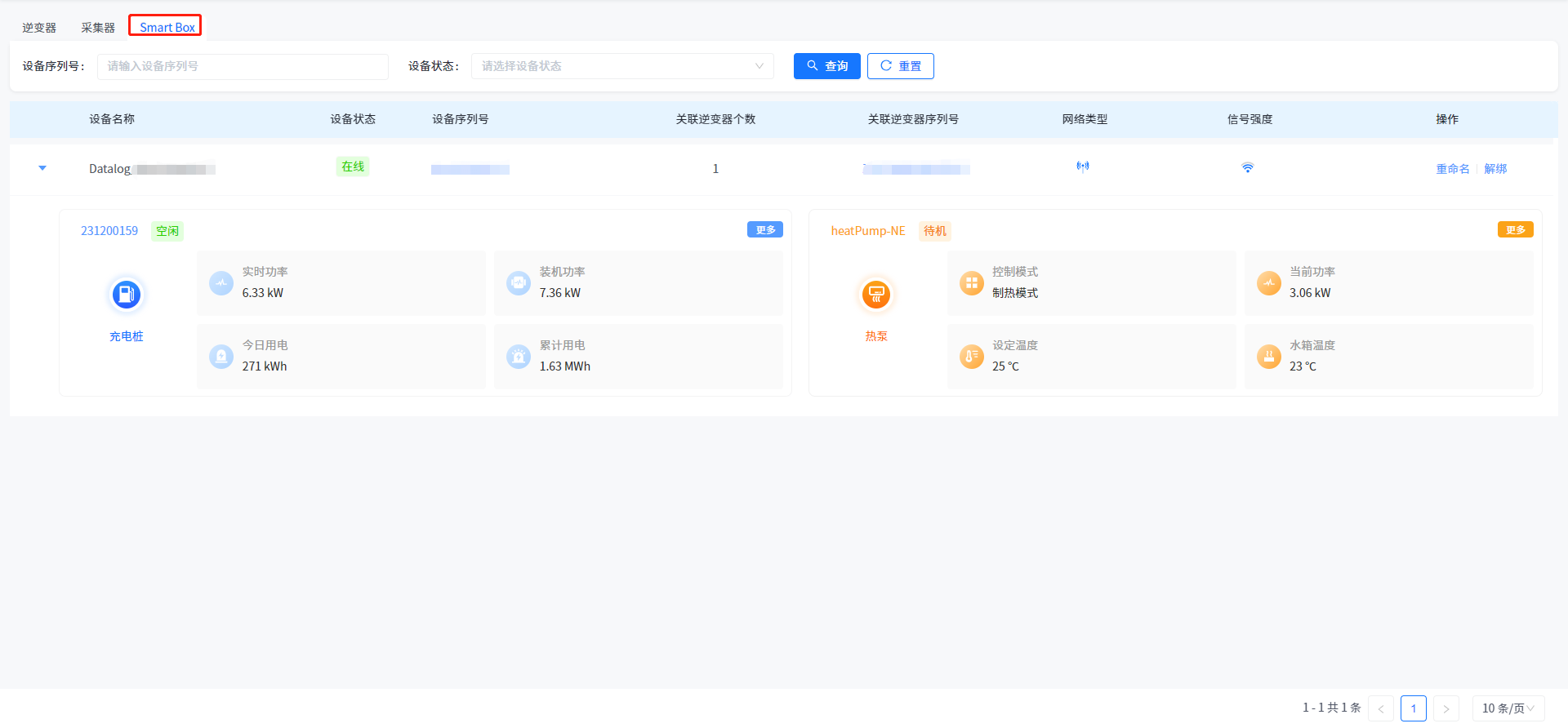Collapse the Datalog device row
The image size is (1568, 728).
(x=42, y=168)
